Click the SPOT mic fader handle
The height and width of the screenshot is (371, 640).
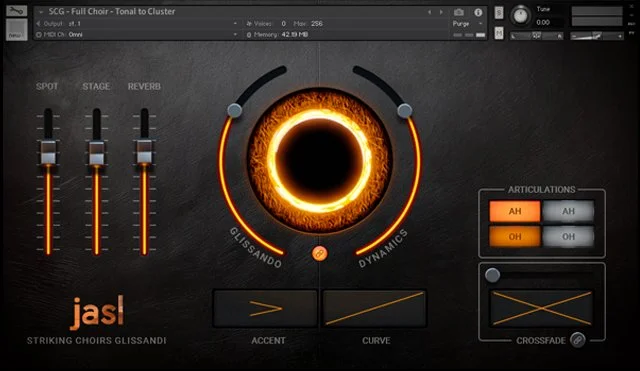(48, 152)
